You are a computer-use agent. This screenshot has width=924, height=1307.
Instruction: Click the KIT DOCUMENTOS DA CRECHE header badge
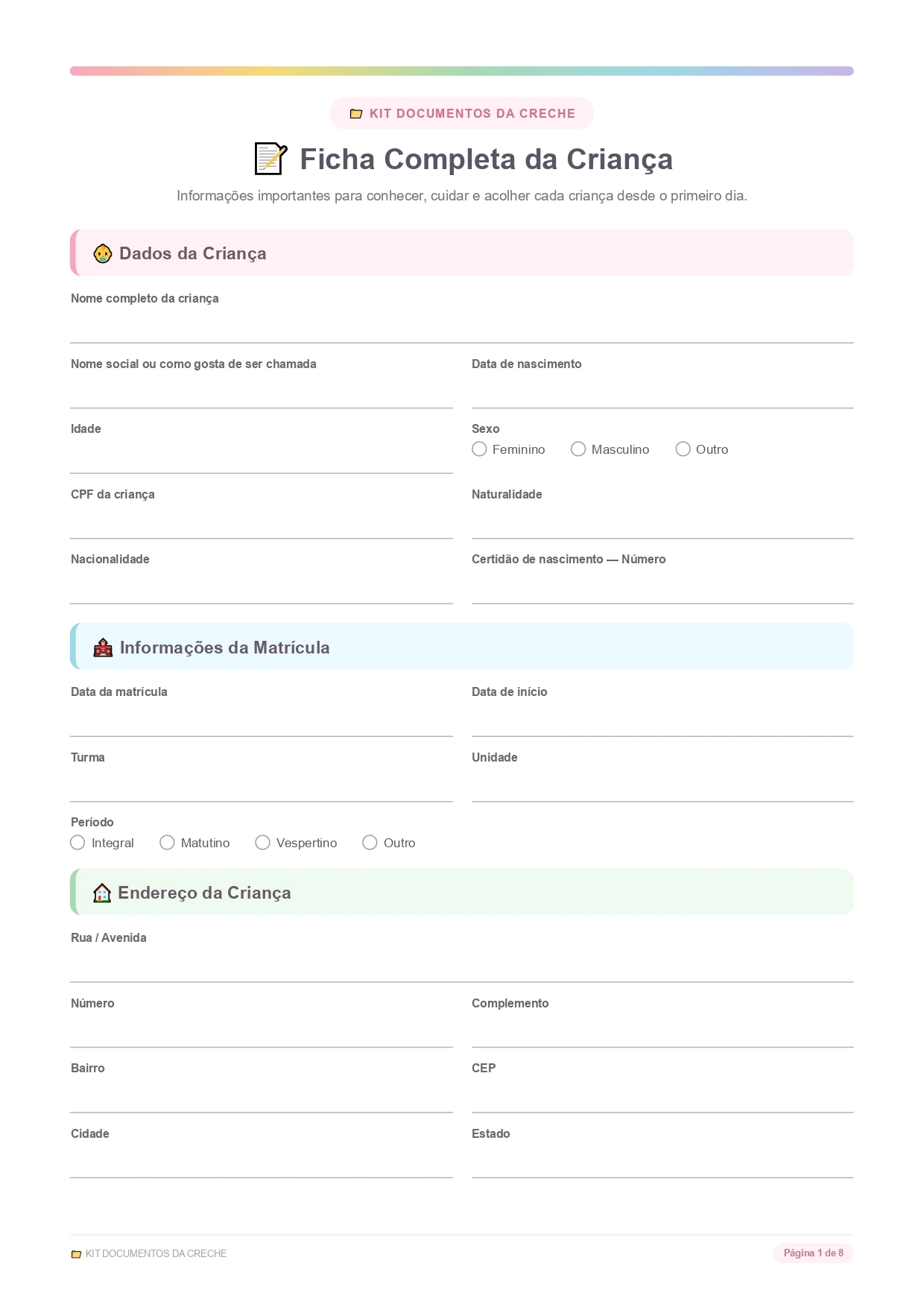pyautogui.click(x=462, y=113)
